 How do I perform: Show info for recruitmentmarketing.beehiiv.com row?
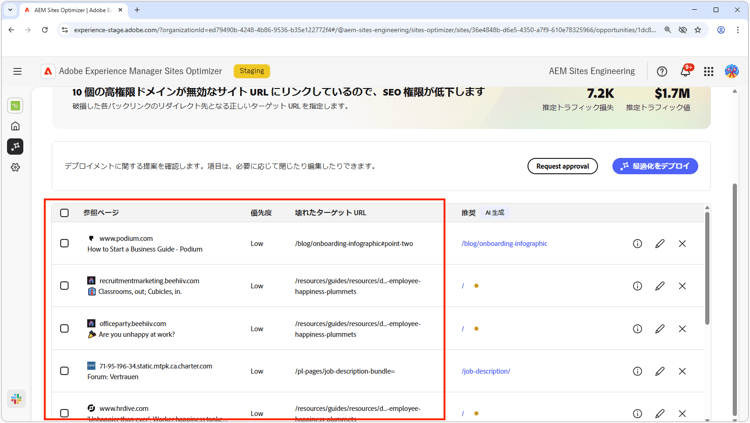[638, 286]
